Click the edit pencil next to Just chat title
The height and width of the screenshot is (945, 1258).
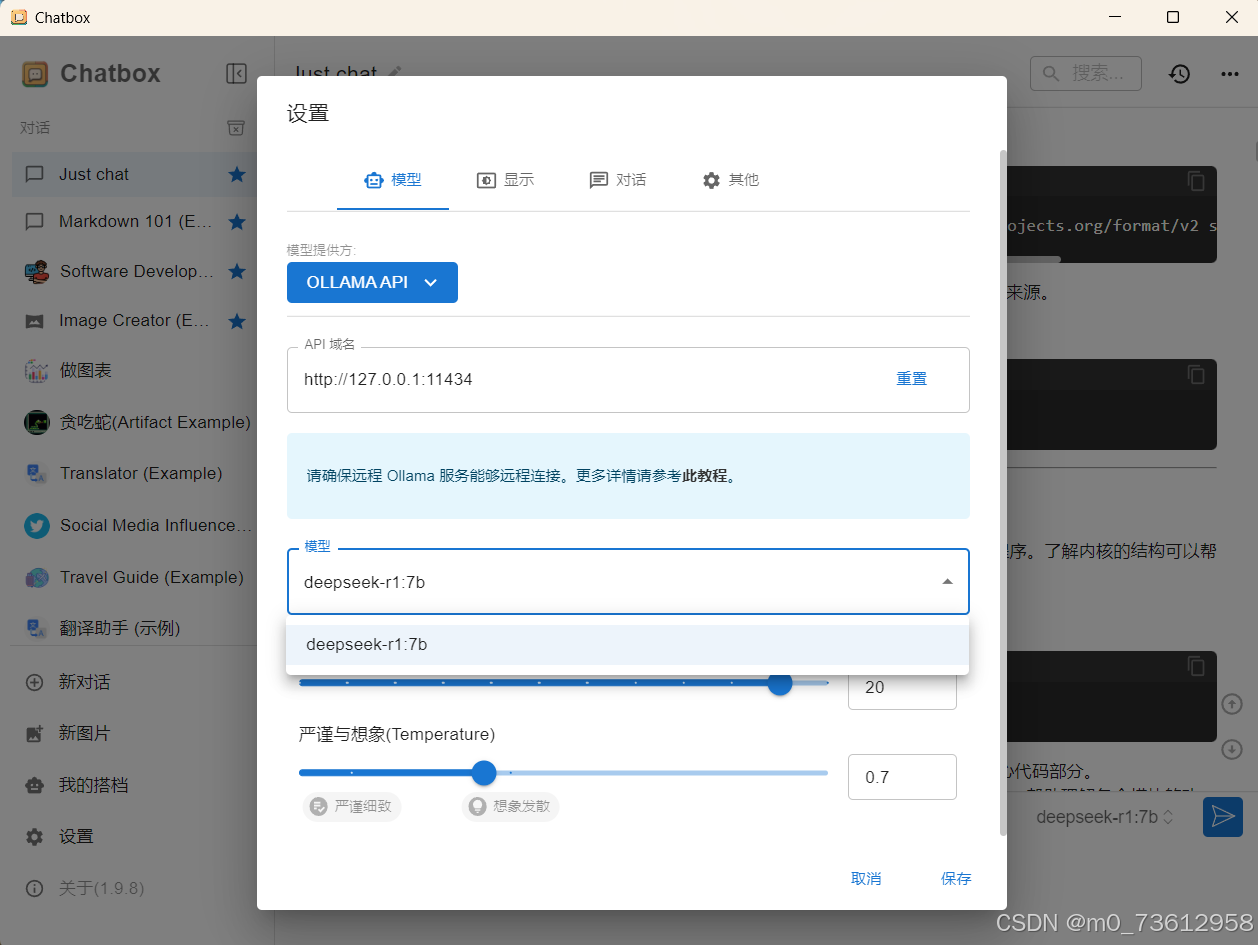coord(395,72)
